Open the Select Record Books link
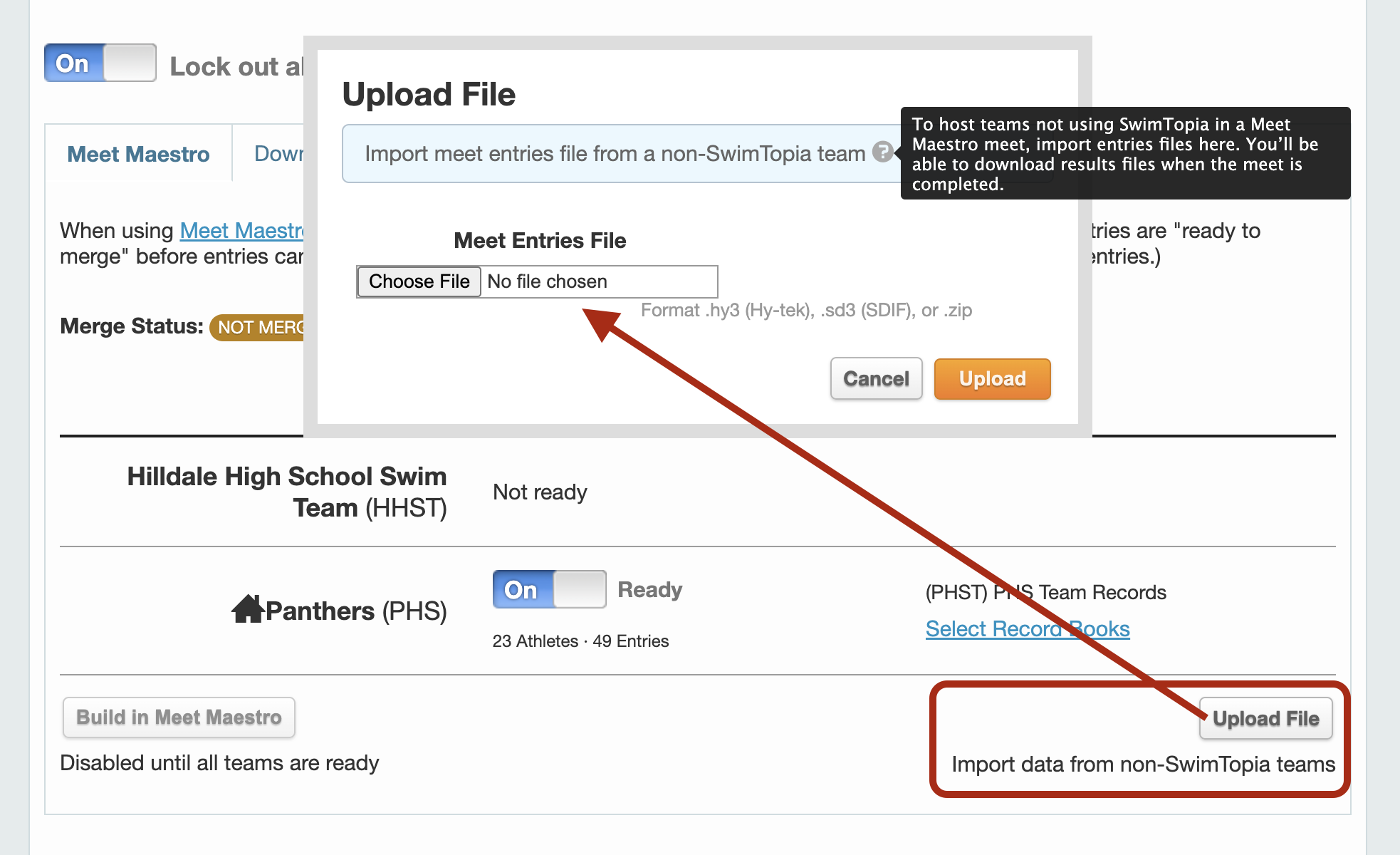 [1028, 628]
